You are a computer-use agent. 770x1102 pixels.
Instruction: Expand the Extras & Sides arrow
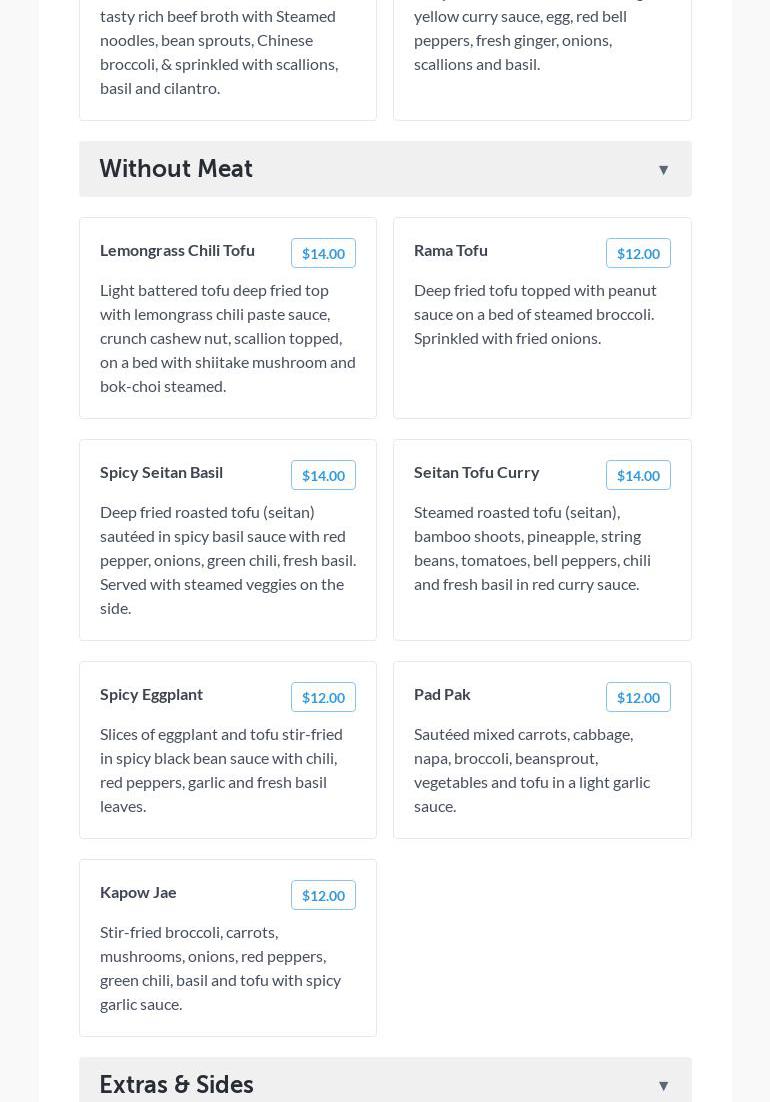pos(663,1086)
